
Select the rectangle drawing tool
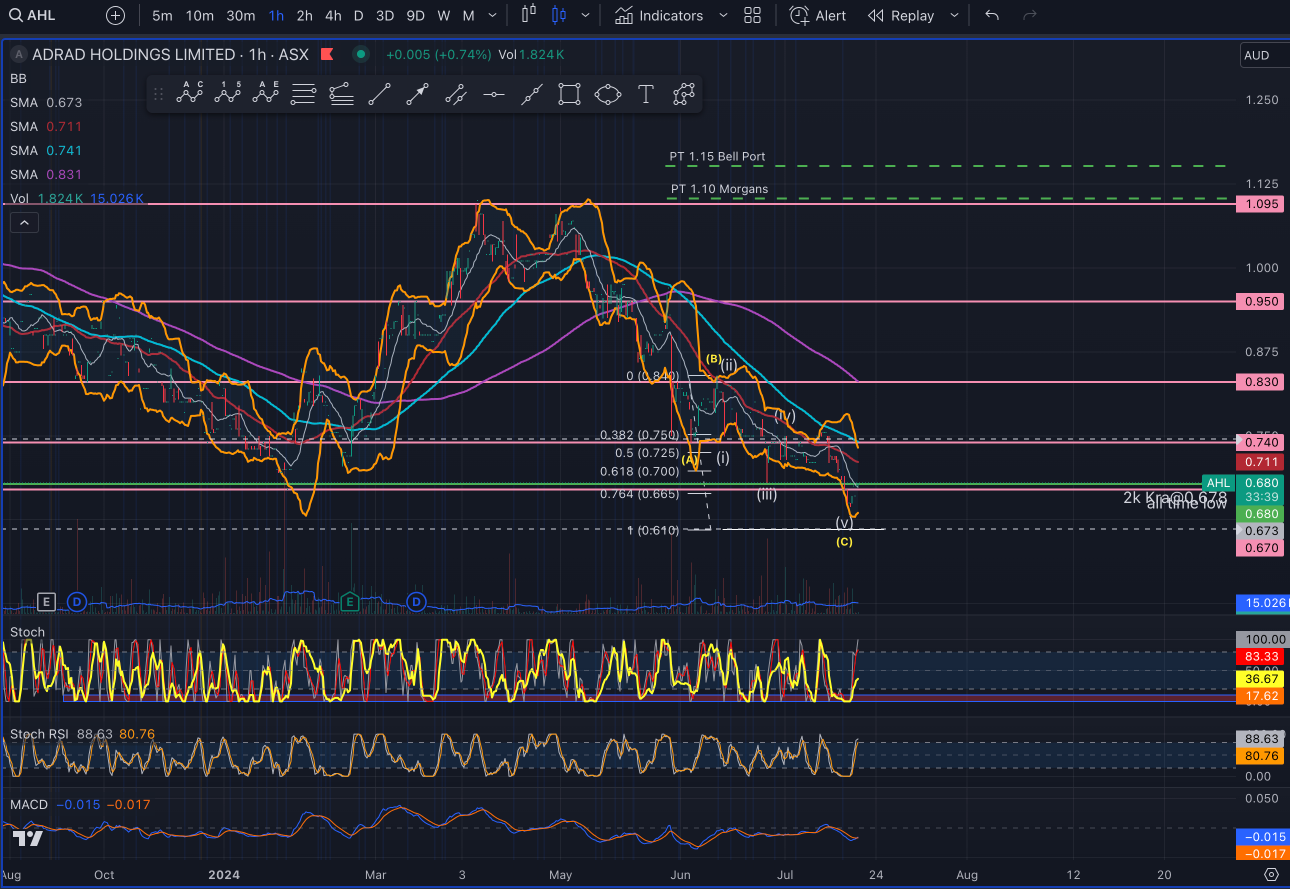569,95
